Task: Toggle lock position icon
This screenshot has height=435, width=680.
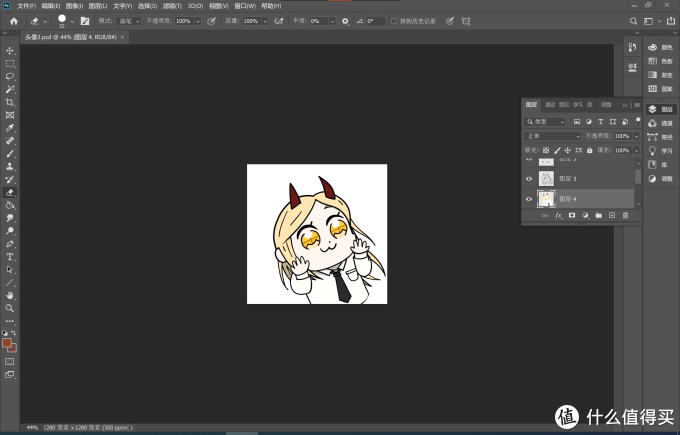Action: coord(567,150)
